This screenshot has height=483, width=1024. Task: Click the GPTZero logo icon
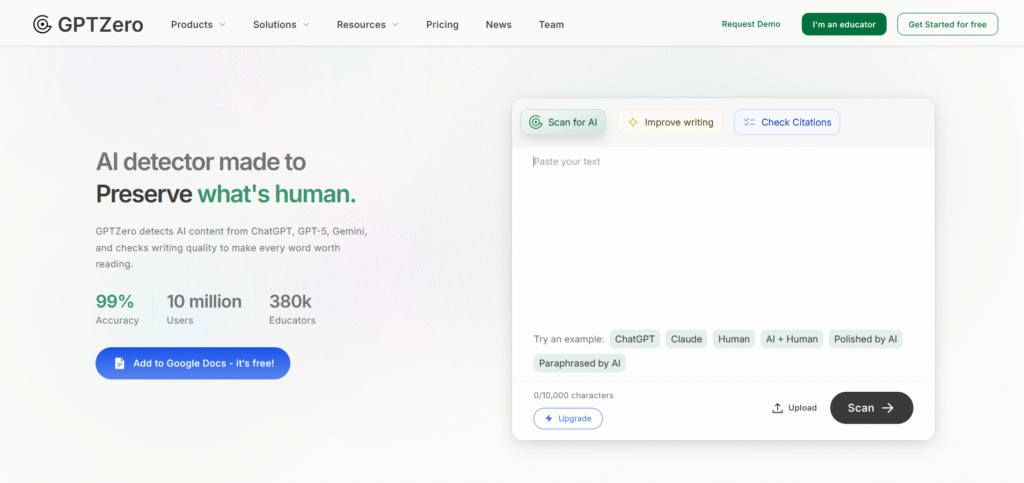pyautogui.click(x=42, y=24)
